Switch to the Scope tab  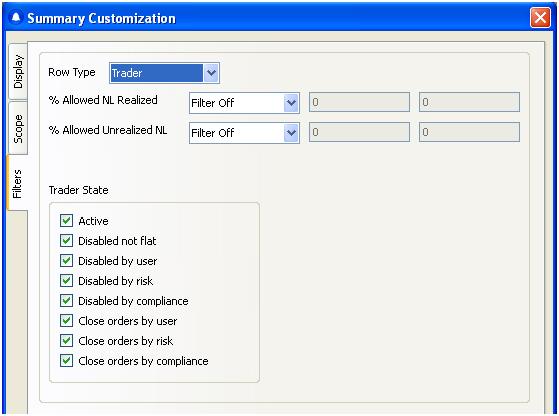point(18,129)
